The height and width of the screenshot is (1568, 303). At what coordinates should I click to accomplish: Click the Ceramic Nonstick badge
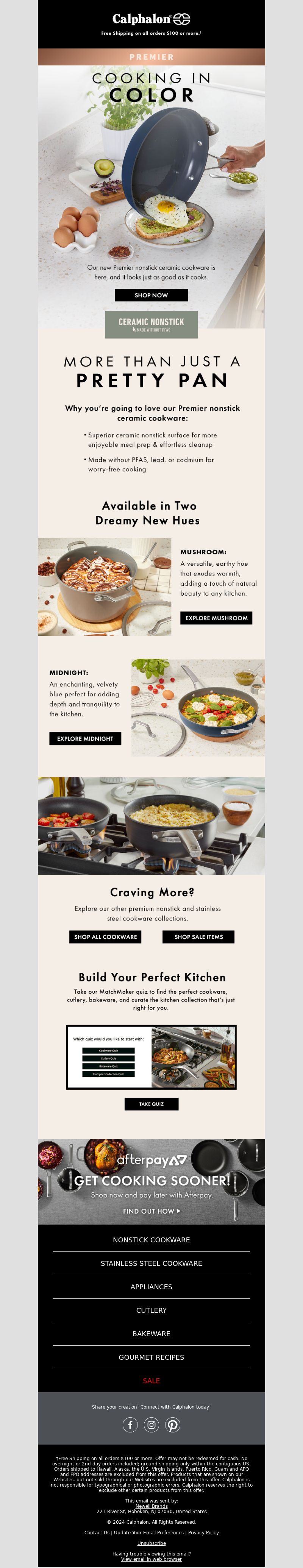click(151, 325)
